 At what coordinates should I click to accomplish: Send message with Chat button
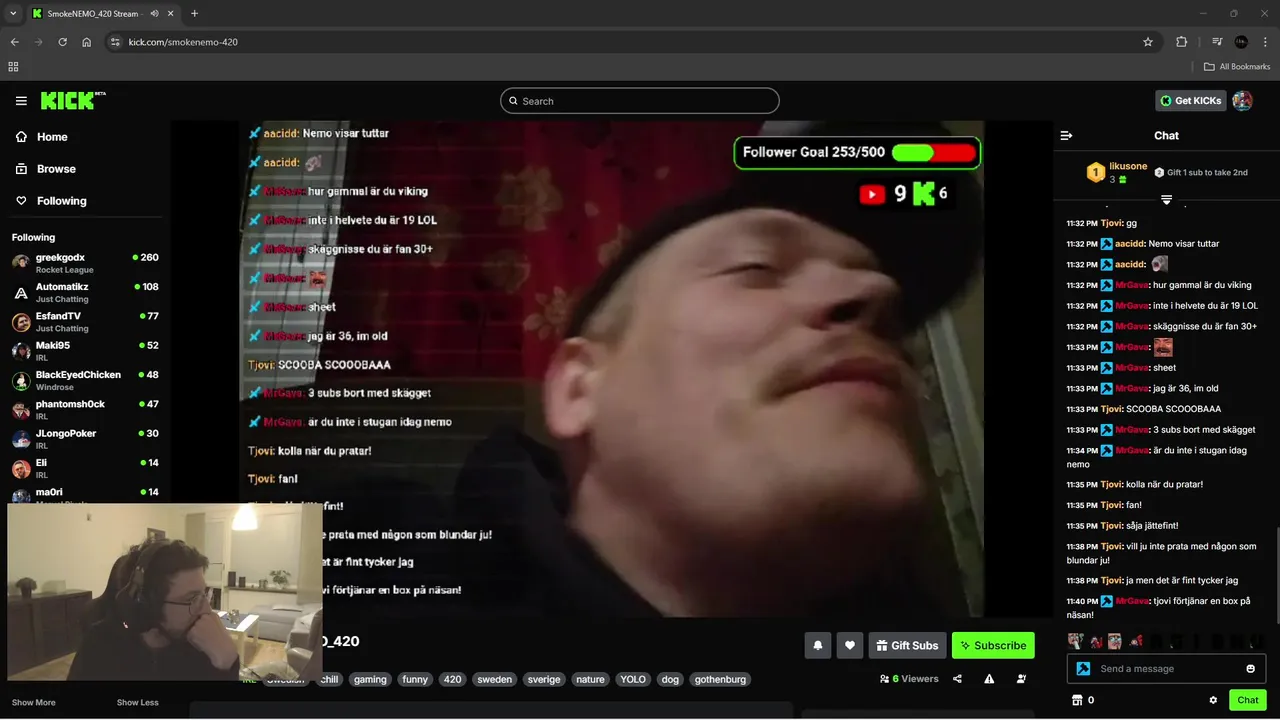(1248, 700)
